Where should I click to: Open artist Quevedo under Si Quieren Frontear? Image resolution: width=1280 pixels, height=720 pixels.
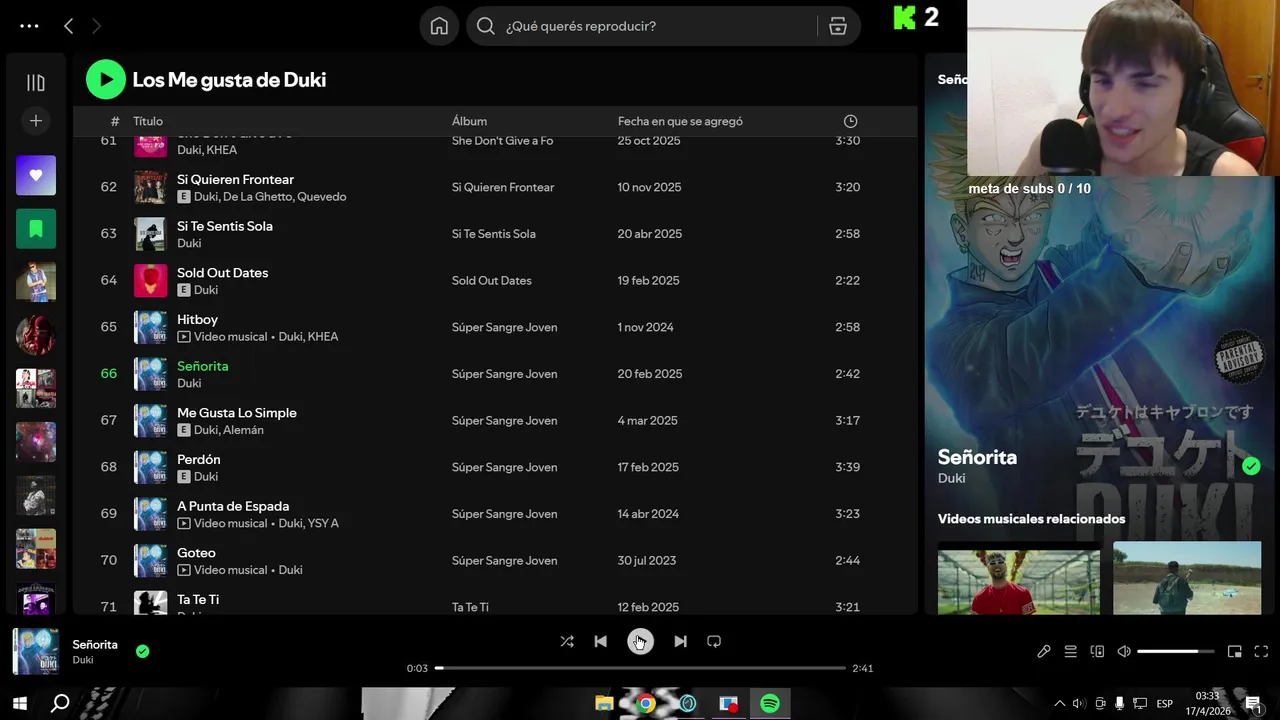tap(322, 197)
